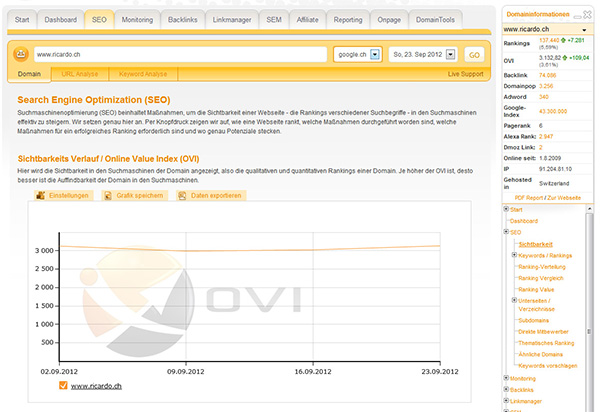Open Direkte Mitbewerber in the tree
This screenshot has height=412, width=600.
(x=543, y=332)
